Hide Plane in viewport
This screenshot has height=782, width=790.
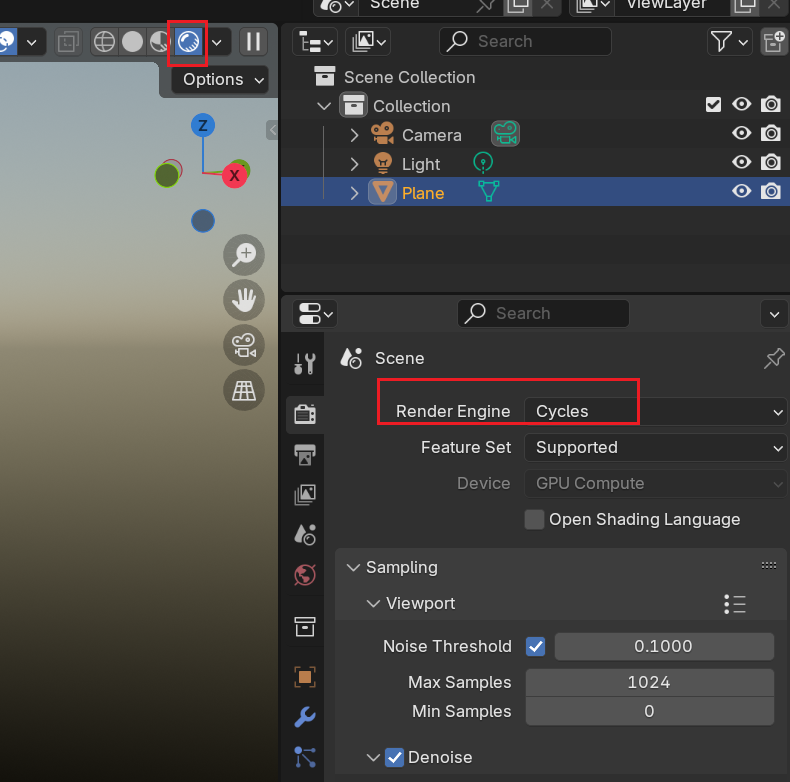742,191
